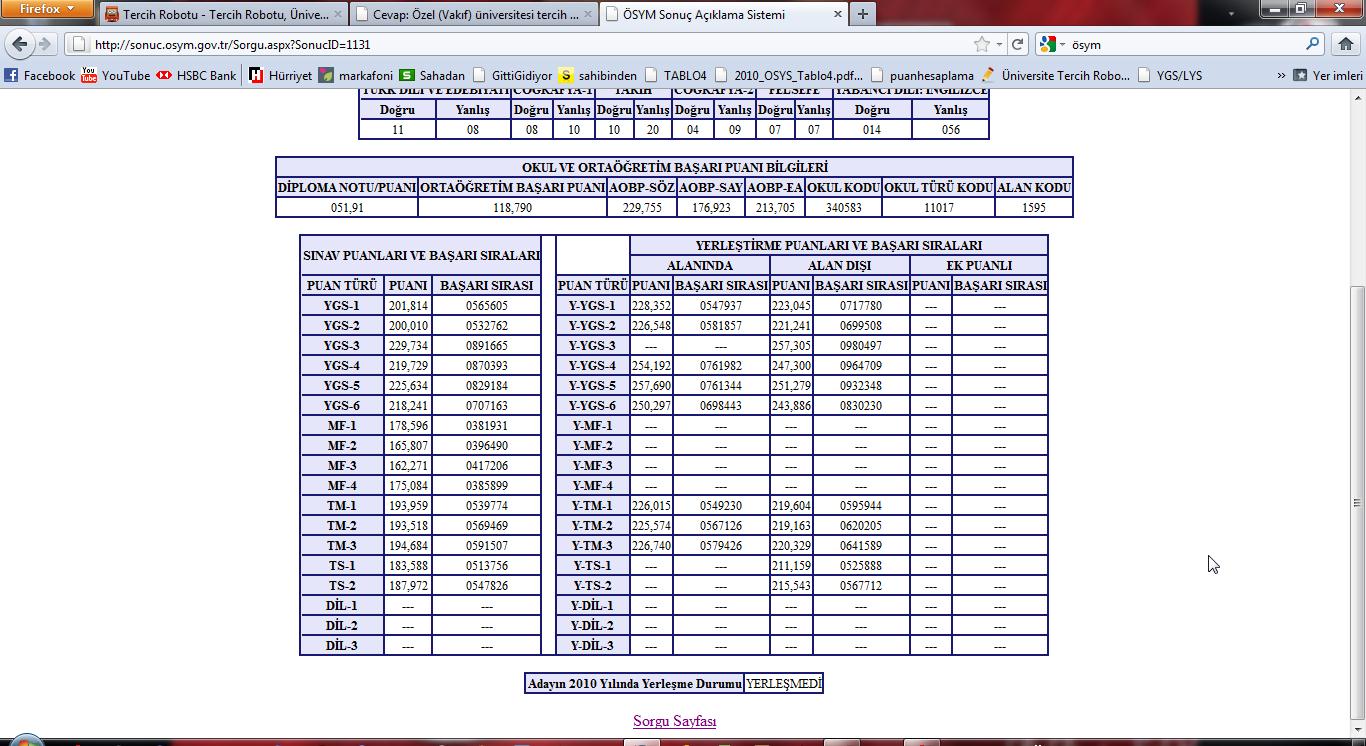Viewport: 1366px width, 746px height.
Task: Open the 2010_OSYS_Tablo4.pdf bookmark
Action: point(788,75)
